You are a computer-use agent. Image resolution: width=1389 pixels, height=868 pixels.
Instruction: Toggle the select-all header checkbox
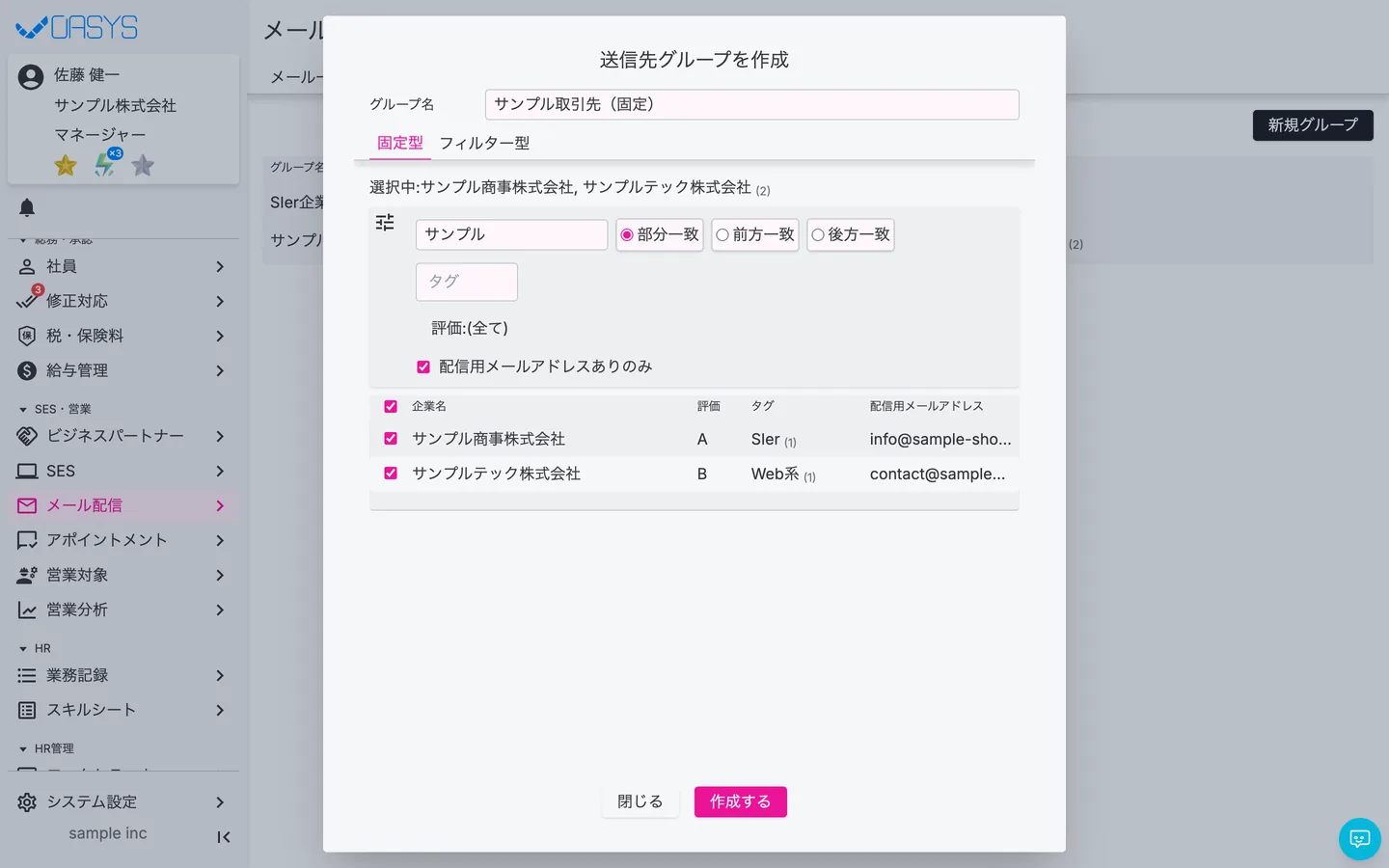click(x=391, y=406)
